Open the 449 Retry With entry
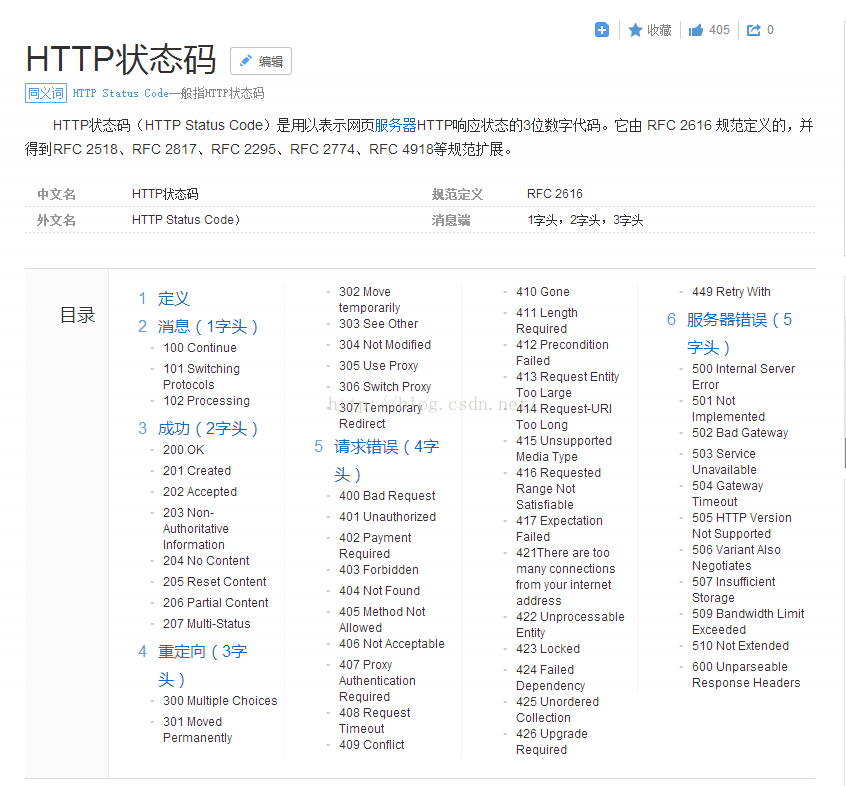Screen dimensions: 846x786 pyautogui.click(x=731, y=292)
